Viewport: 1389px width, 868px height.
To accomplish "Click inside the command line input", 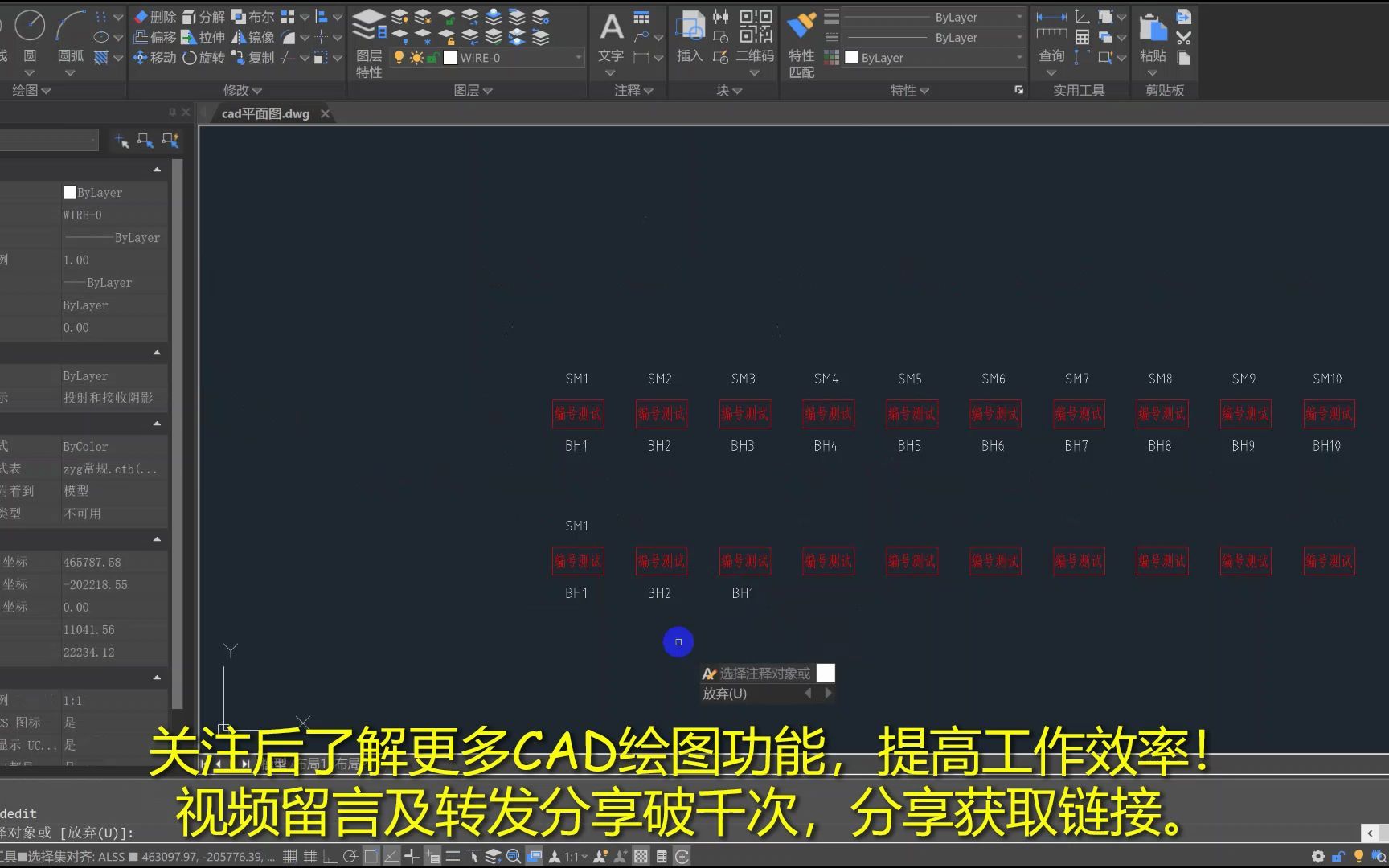I will pyautogui.click(x=241, y=833).
